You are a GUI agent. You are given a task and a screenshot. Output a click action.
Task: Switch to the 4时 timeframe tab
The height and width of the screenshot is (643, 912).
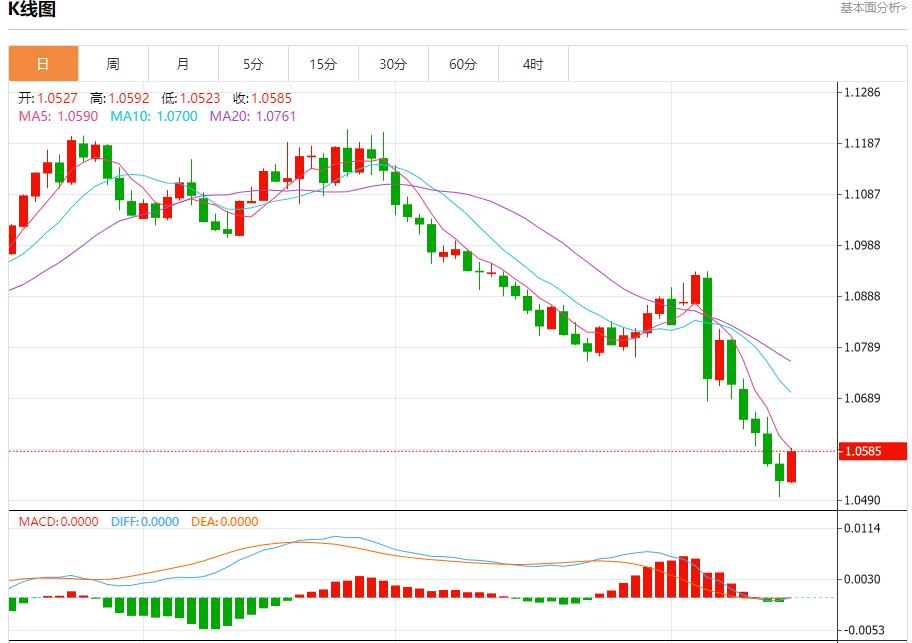tap(533, 64)
